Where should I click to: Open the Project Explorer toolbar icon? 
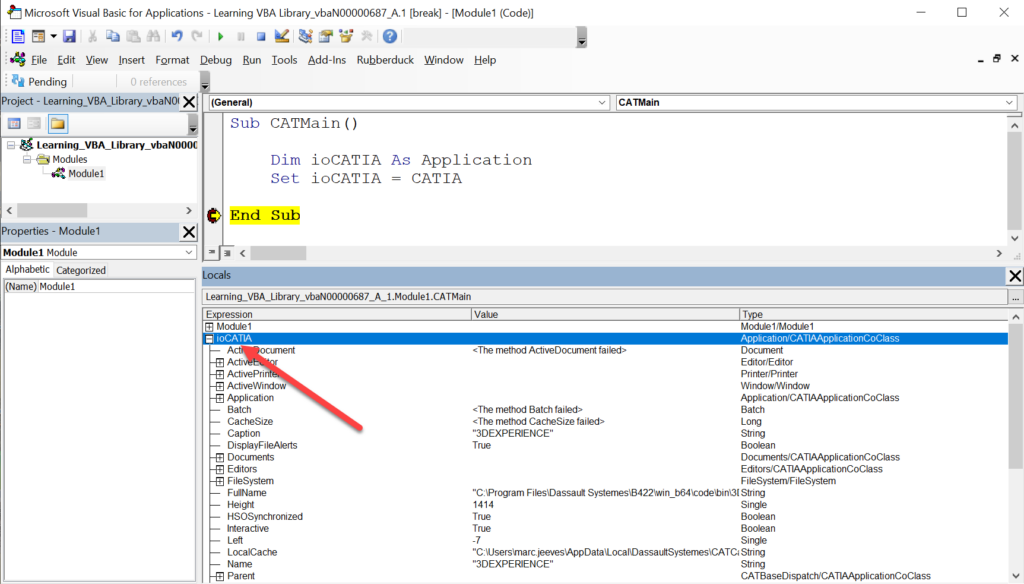306,37
